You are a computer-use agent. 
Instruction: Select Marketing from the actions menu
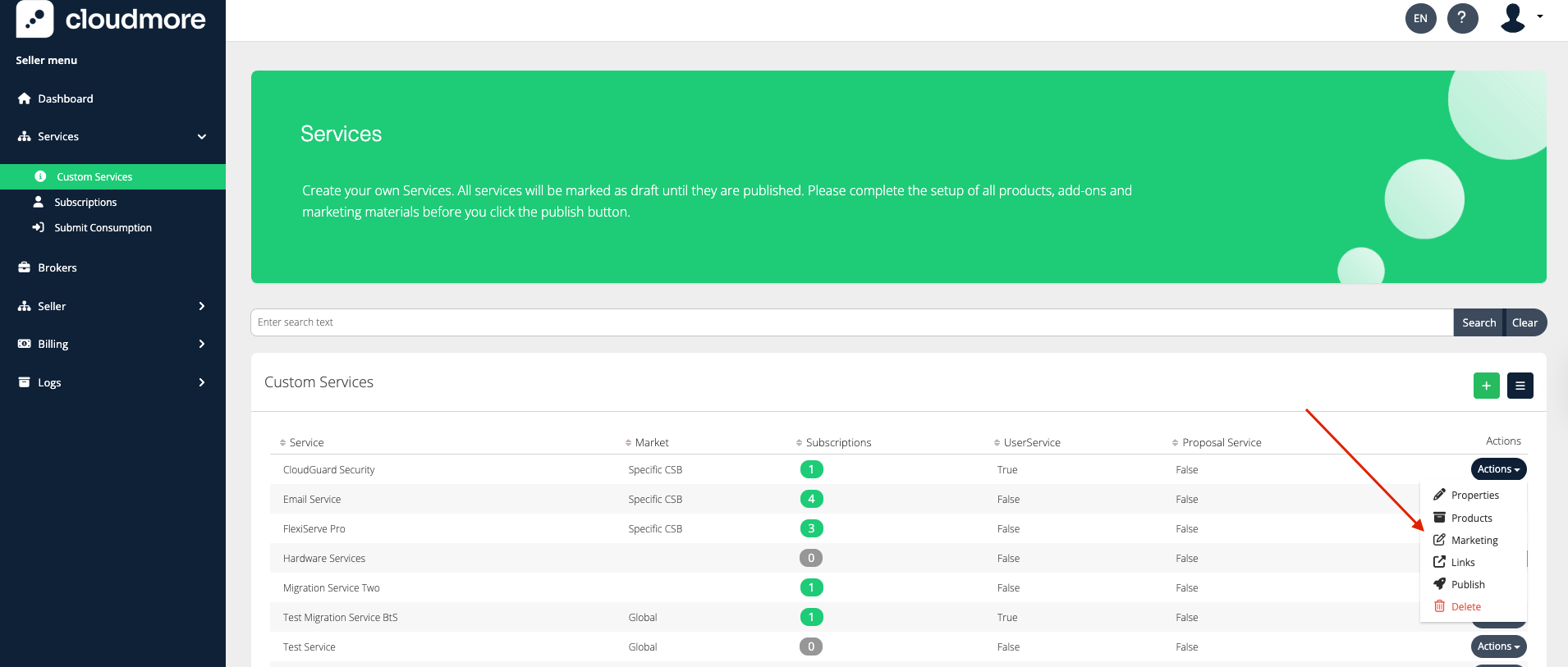click(x=1474, y=540)
